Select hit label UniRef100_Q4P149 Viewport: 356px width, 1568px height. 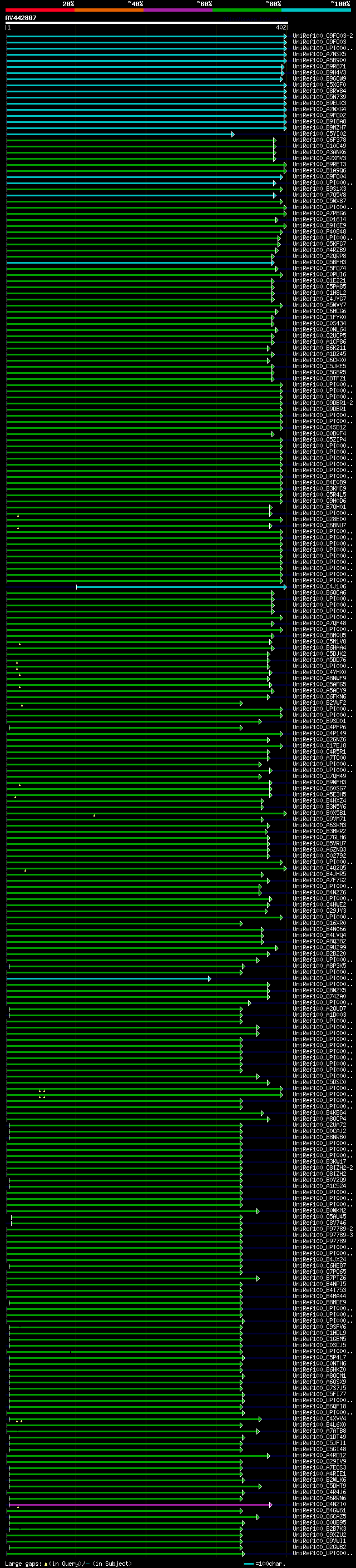319,734
